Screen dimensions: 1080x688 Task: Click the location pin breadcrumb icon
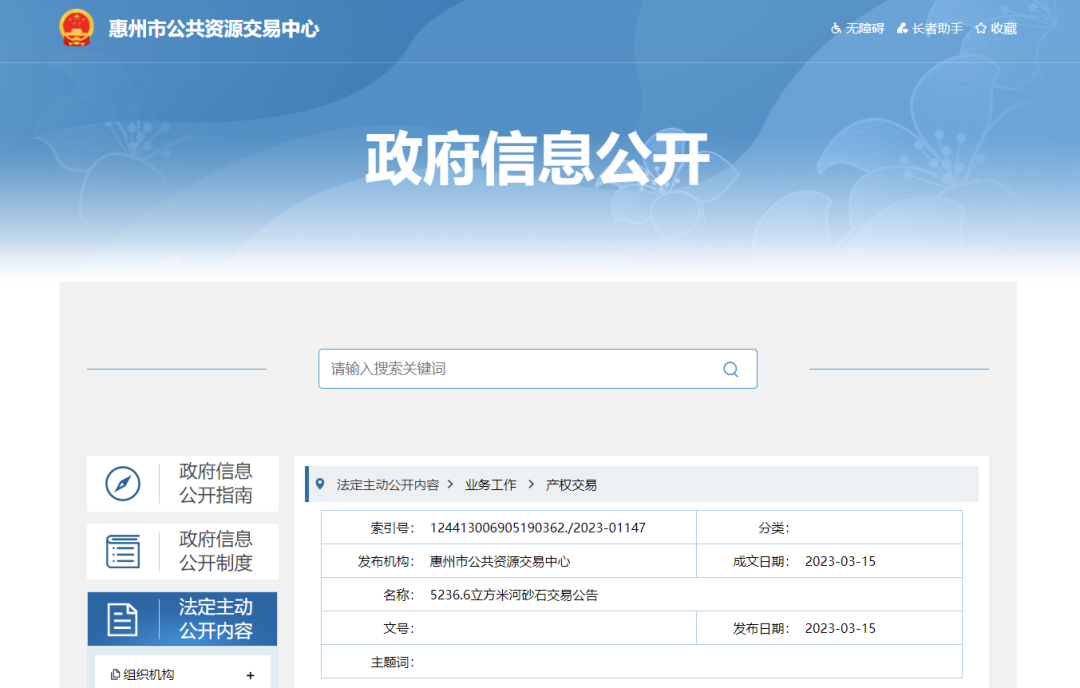click(320, 484)
